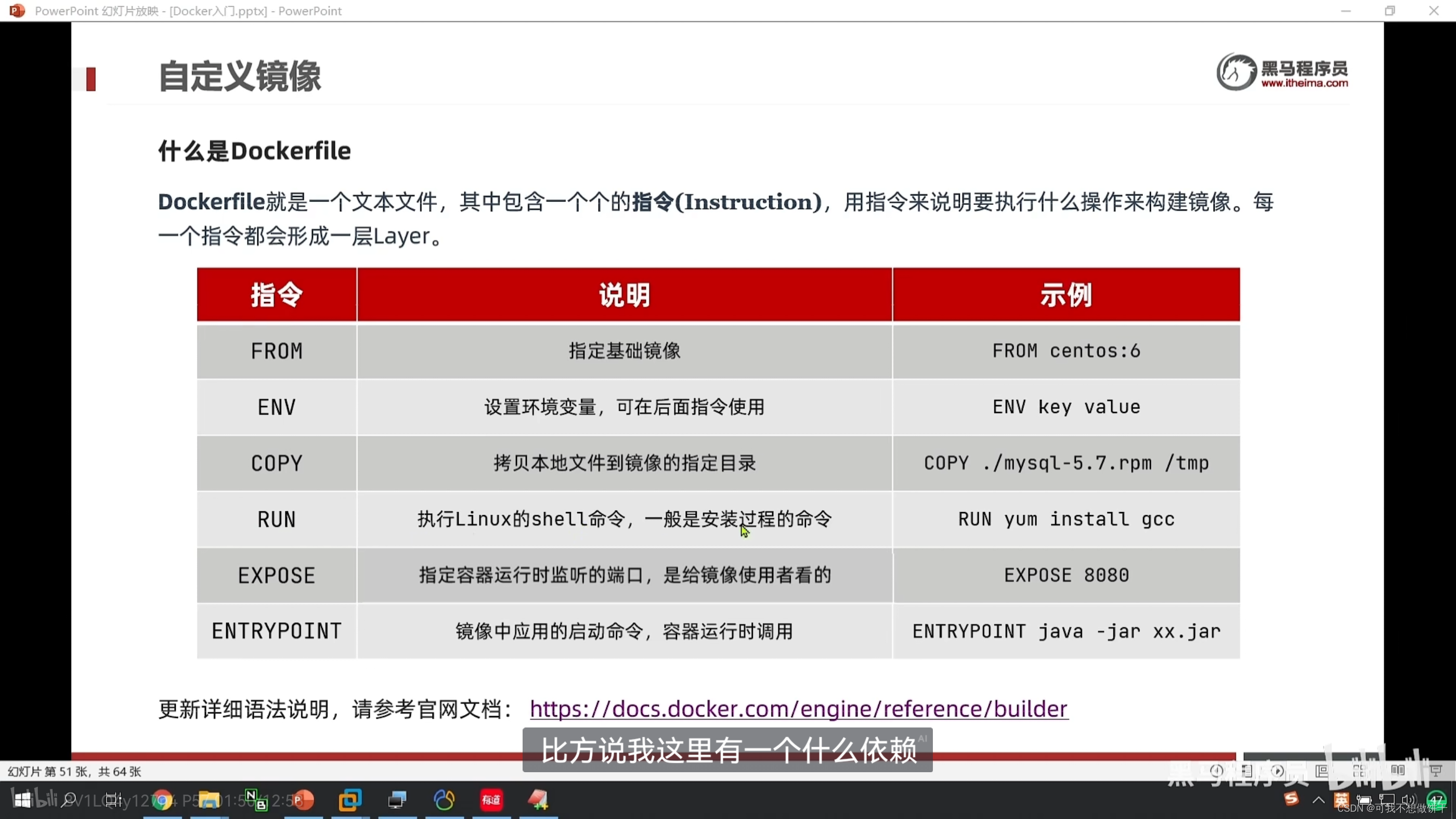Click the www.itheima.com text under logo
This screenshot has width=1456, height=819.
1305,83
